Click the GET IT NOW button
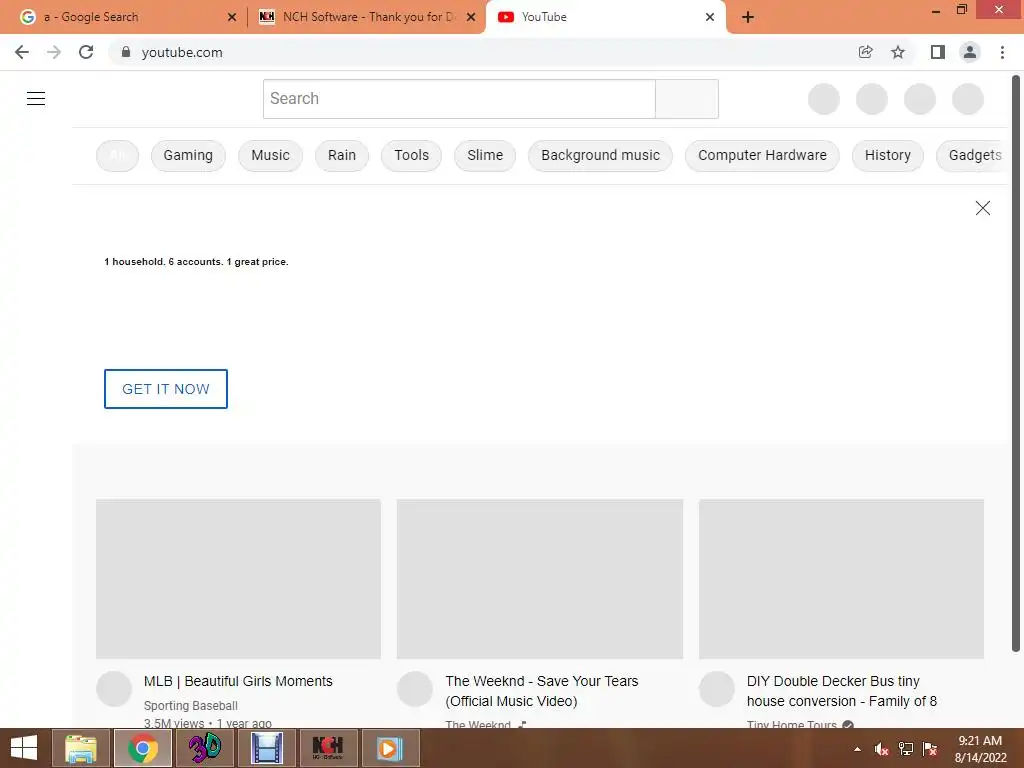 (166, 389)
